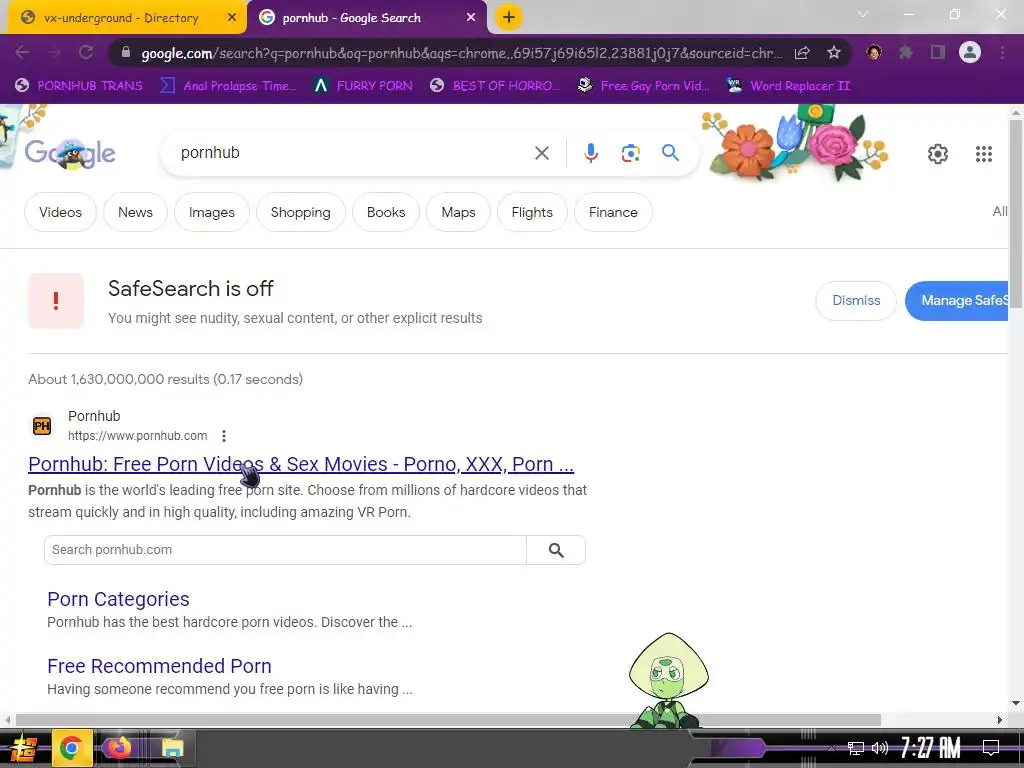Open the BEST OF HORRO... bookmark
Viewport: 1024px width, 768px height.
(495, 86)
